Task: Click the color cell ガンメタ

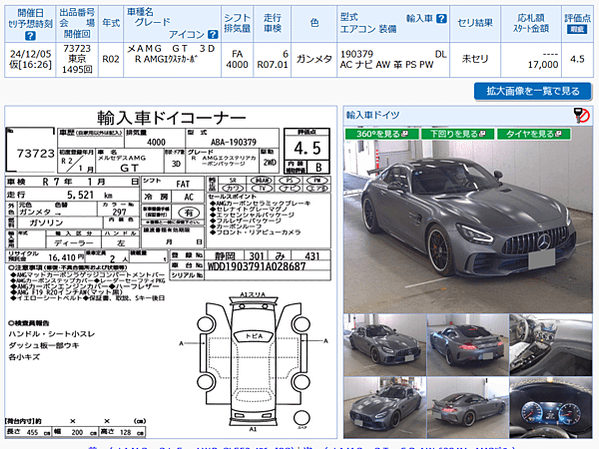Action: pyautogui.click(x=314, y=59)
